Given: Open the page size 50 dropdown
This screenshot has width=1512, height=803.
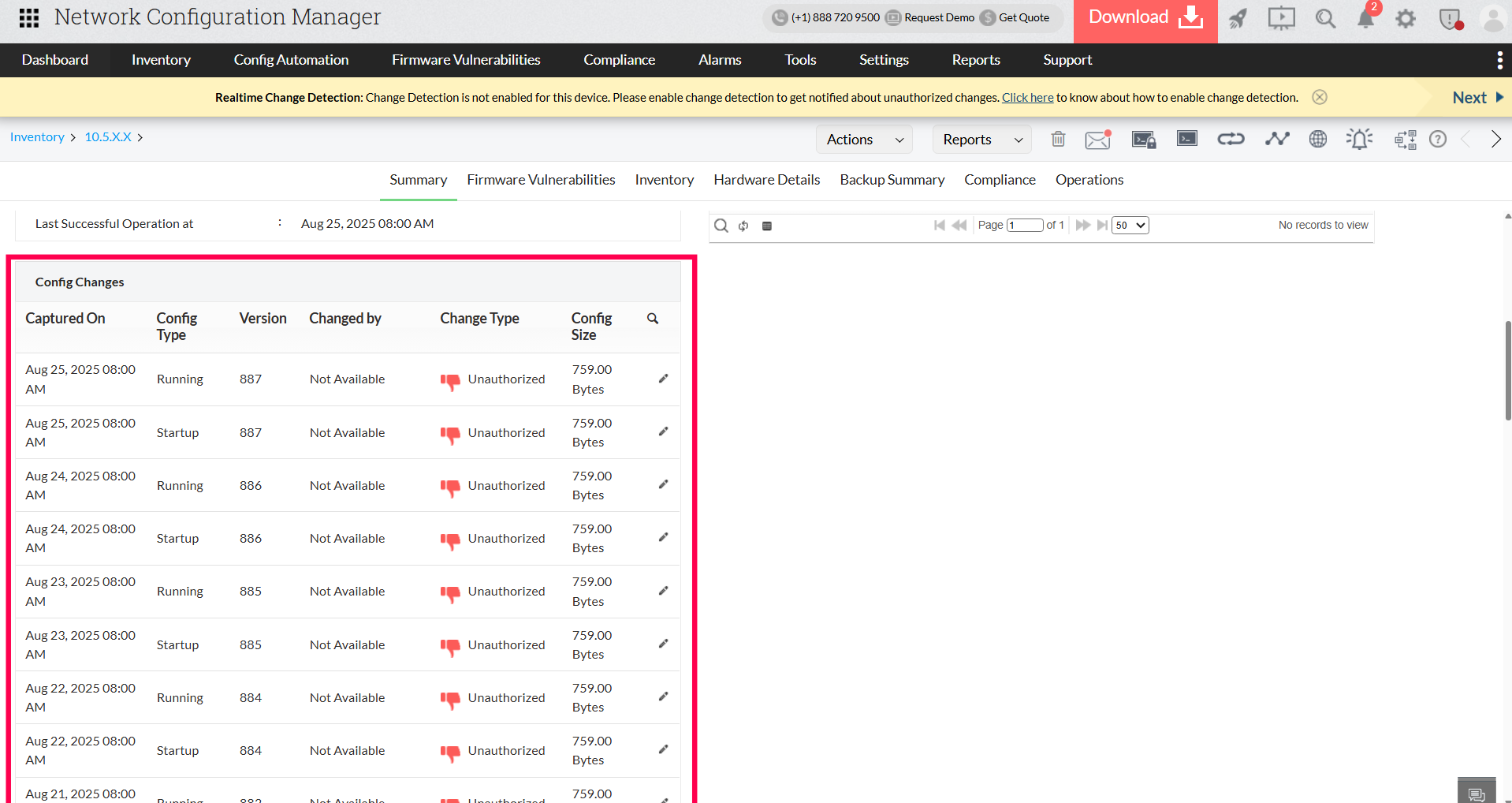Looking at the screenshot, I should 1130,226.
